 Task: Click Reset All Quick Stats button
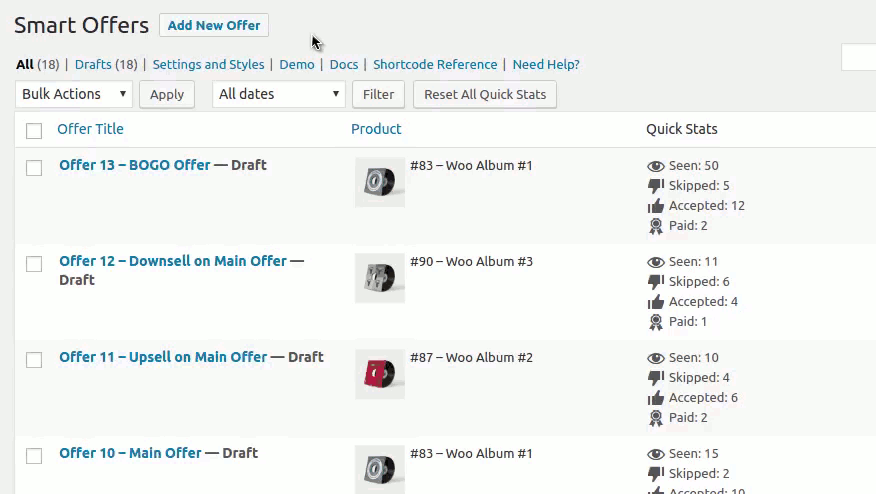point(485,94)
